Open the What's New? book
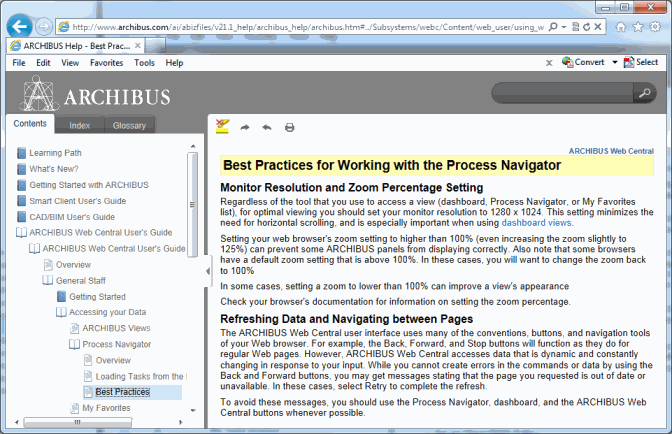 (47, 169)
